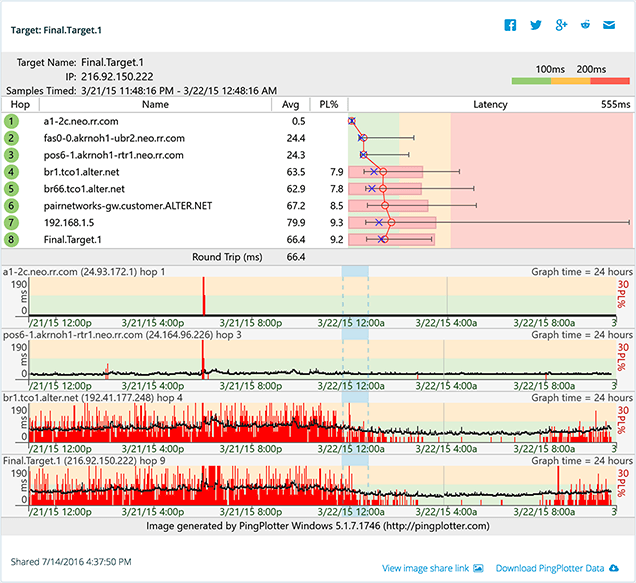The image size is (636, 583).
Task: Click the Avg column header
Action: point(290,104)
